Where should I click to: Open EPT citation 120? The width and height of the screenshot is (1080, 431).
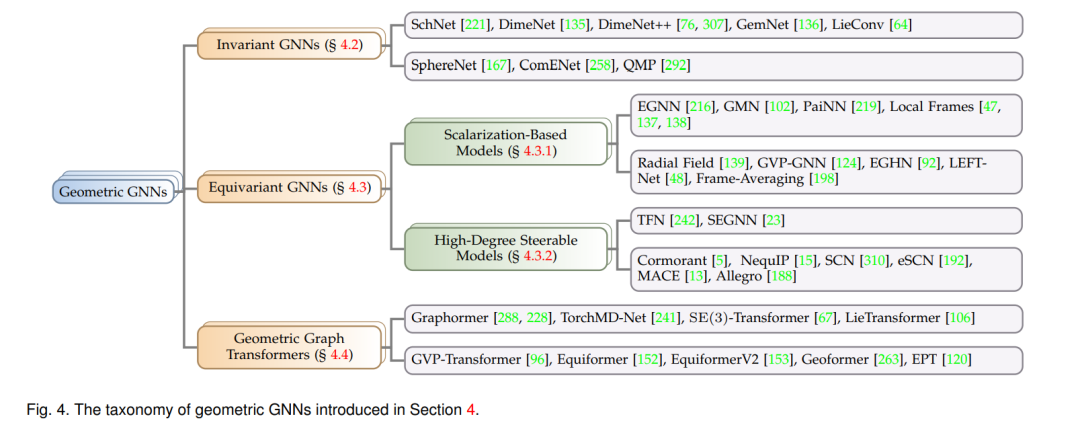click(957, 359)
